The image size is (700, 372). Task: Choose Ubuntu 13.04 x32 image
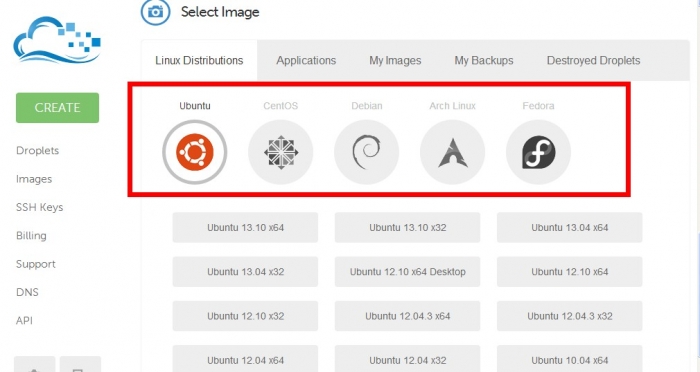tap(246, 272)
